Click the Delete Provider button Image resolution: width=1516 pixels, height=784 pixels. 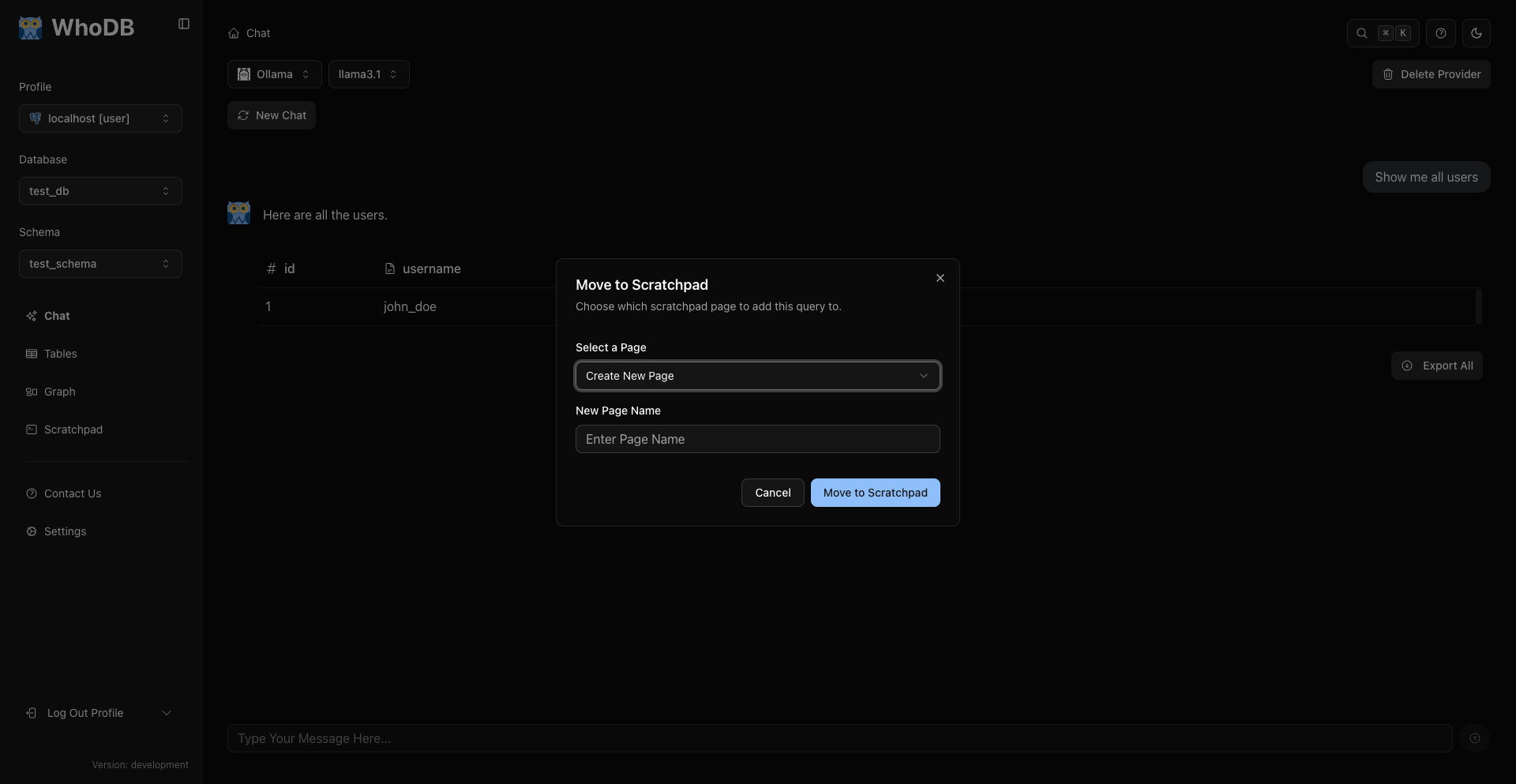click(1432, 74)
